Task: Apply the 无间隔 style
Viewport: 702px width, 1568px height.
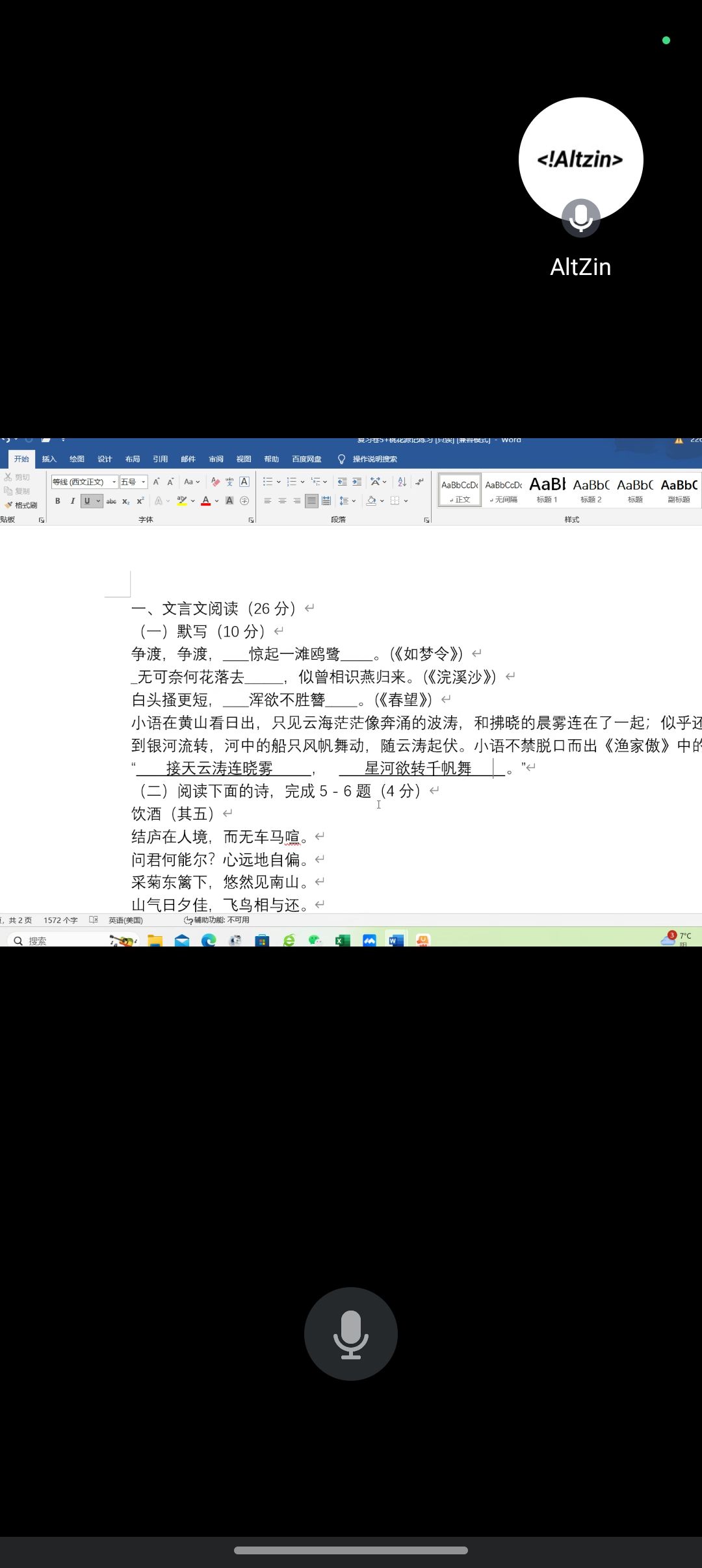Action: coord(503,490)
